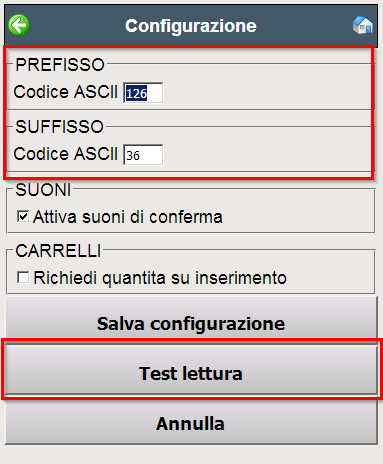Focus the PREFISSO Codice ASCII input field
The height and width of the screenshot is (464, 383).
(x=143, y=93)
